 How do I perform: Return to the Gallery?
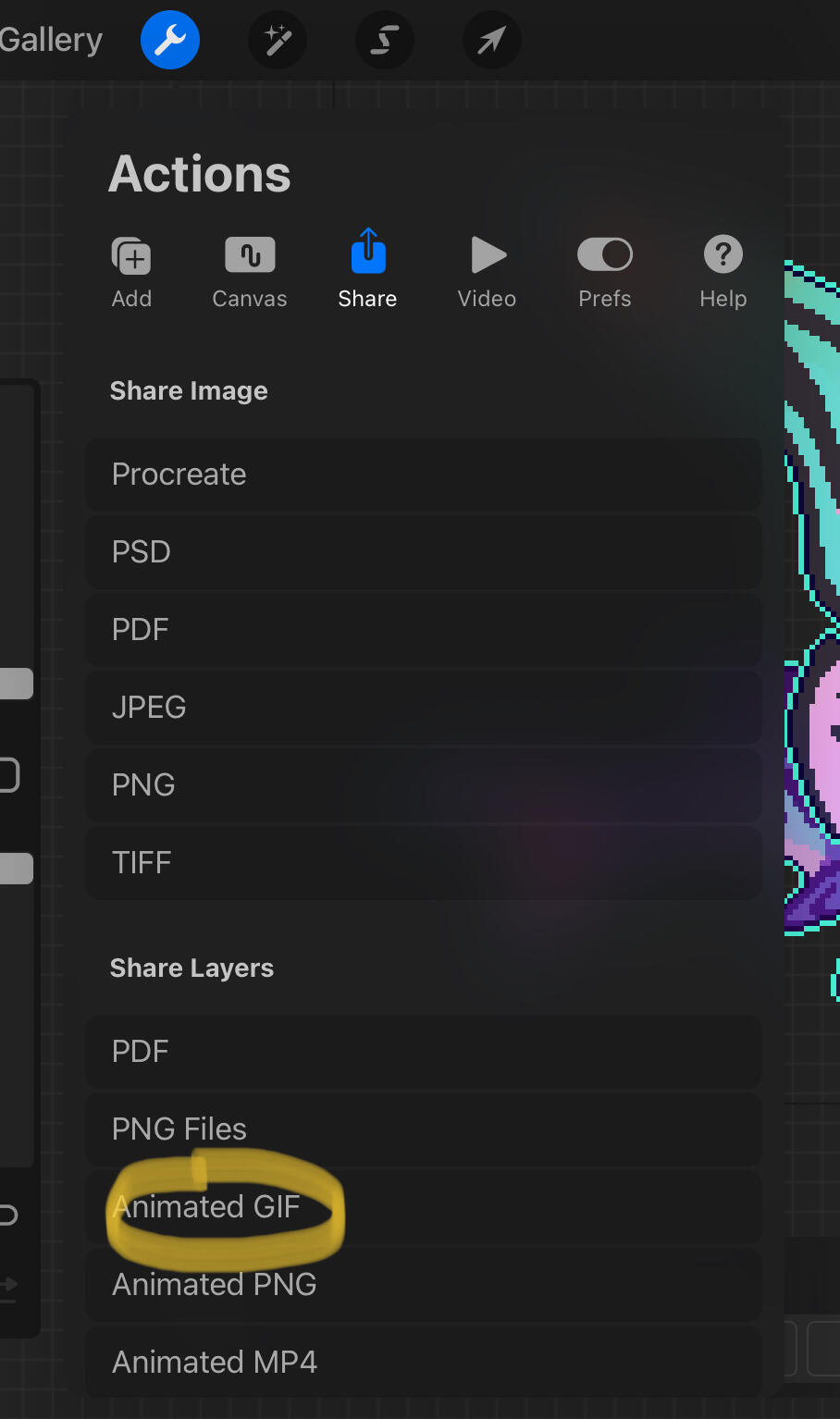click(x=51, y=40)
